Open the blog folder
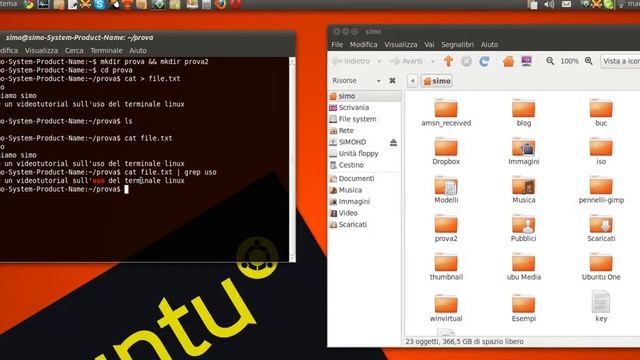 click(523, 113)
